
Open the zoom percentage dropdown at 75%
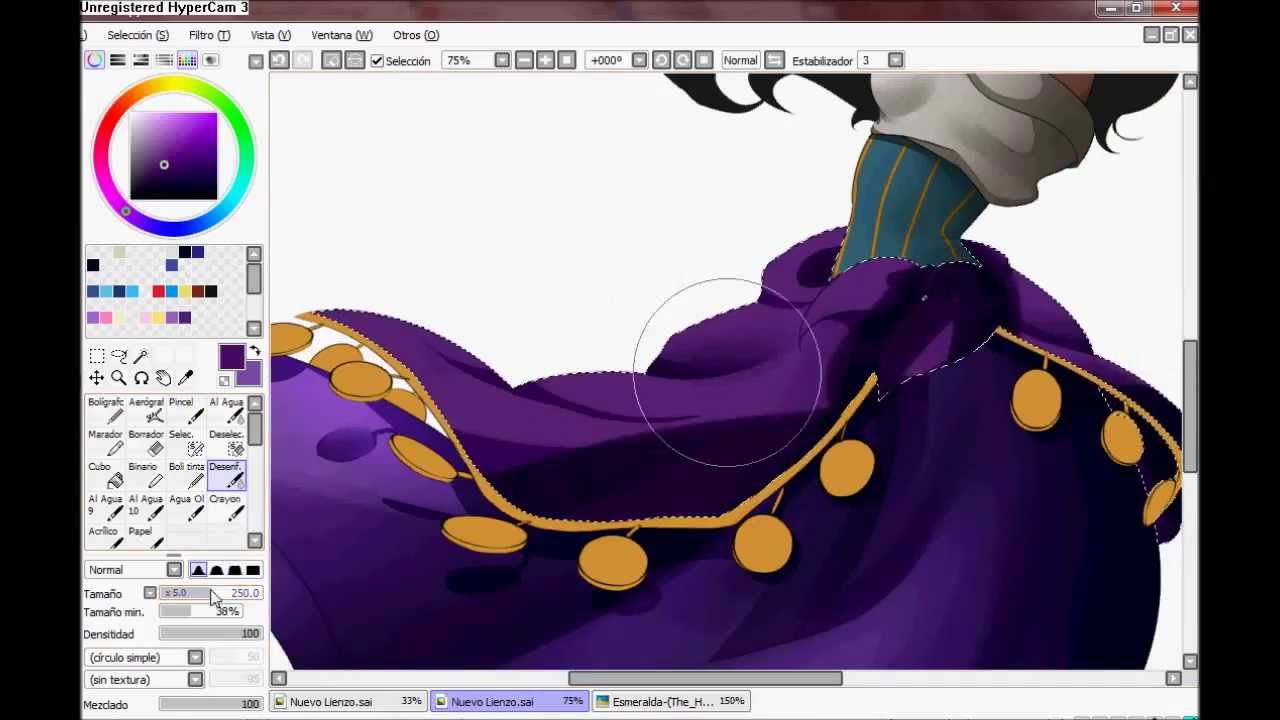[x=502, y=60]
